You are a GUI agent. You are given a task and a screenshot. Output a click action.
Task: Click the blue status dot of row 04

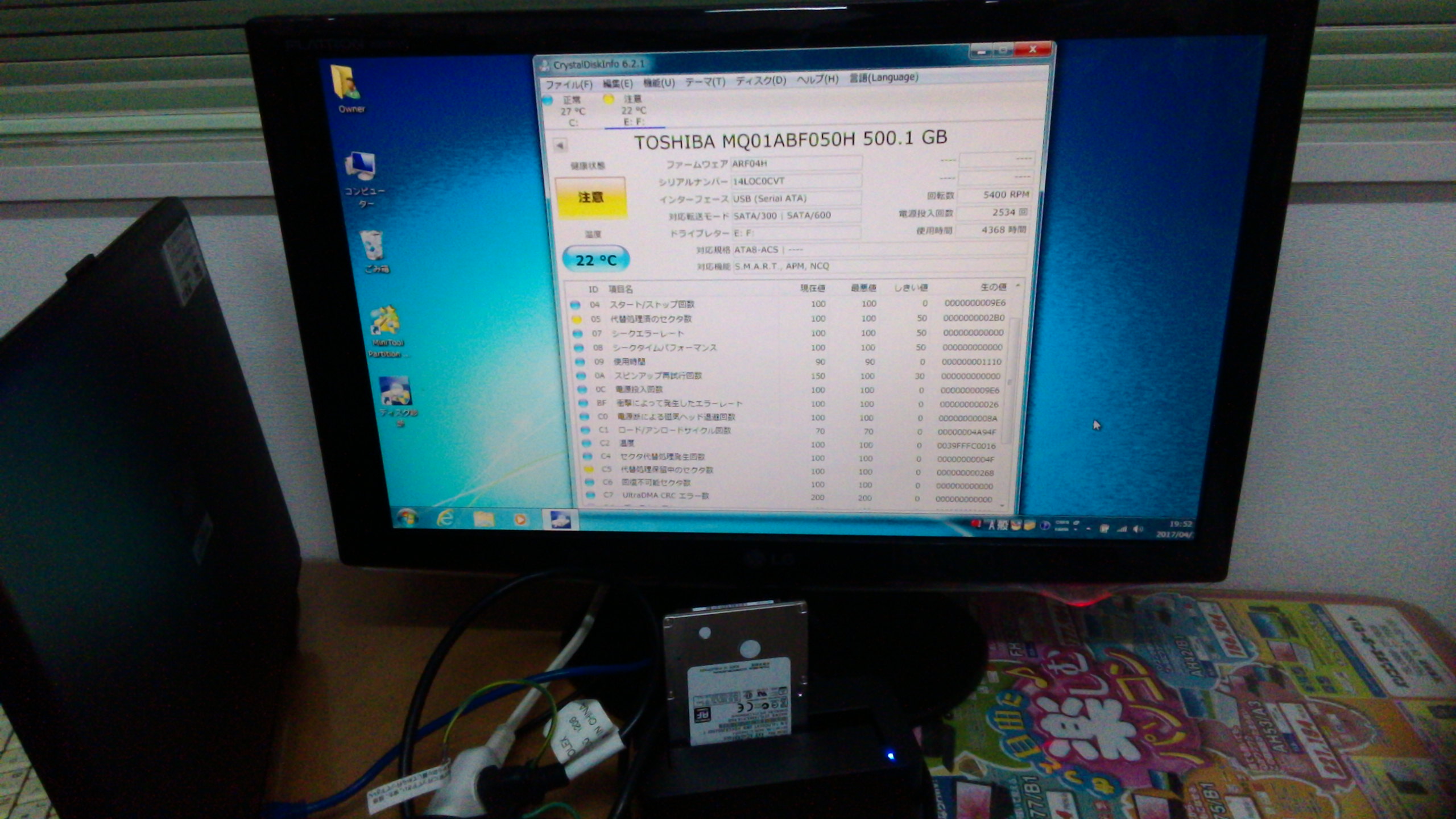575,305
